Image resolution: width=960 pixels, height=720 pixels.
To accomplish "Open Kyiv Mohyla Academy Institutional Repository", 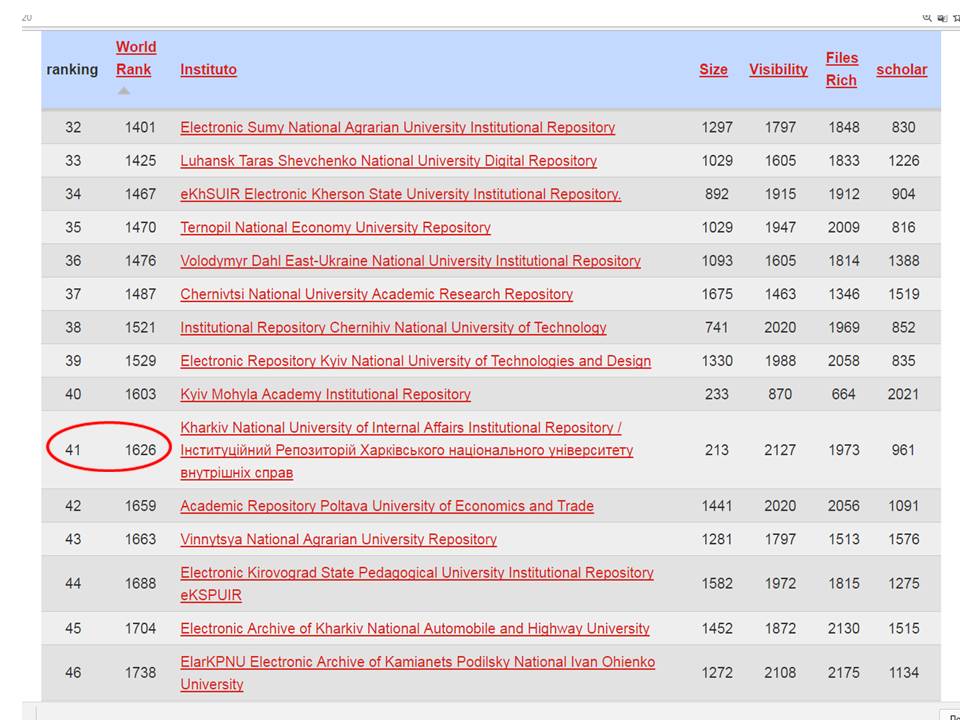I will pyautogui.click(x=325, y=394).
